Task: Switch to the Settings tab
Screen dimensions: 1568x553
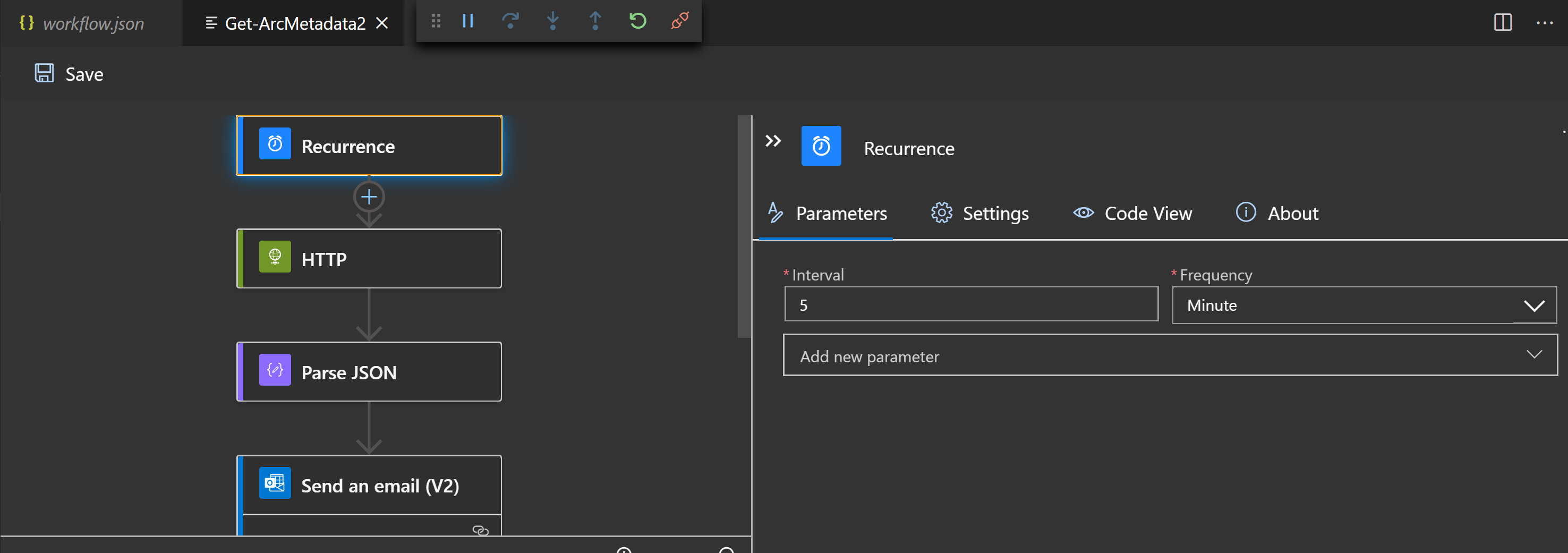Action: [x=995, y=213]
